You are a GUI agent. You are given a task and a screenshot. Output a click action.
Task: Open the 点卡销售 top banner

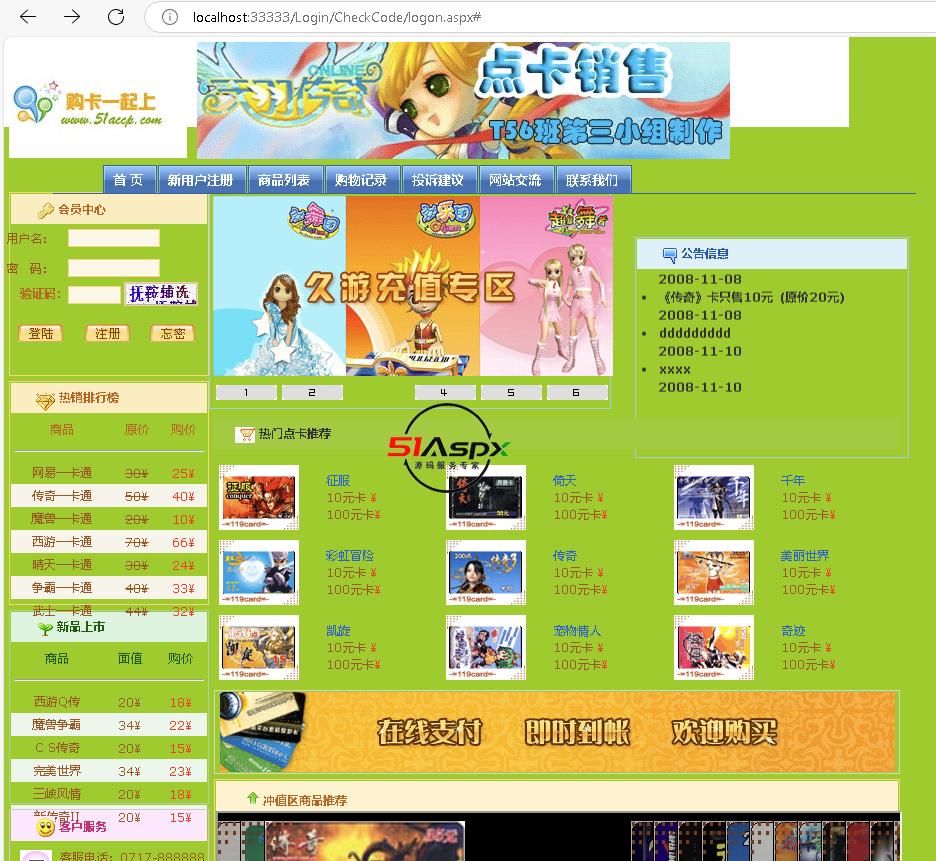click(463, 100)
